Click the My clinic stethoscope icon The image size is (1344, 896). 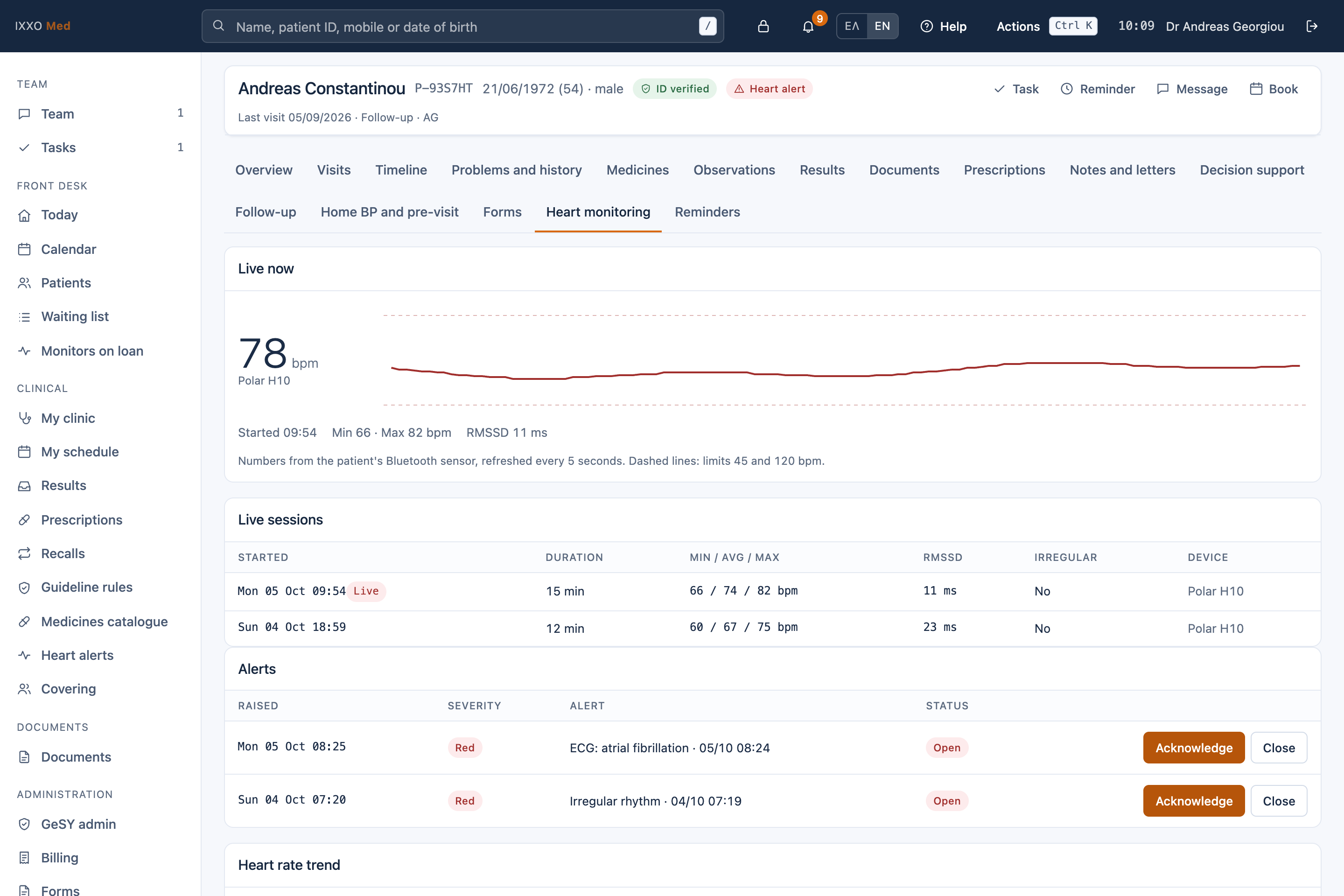(24, 418)
